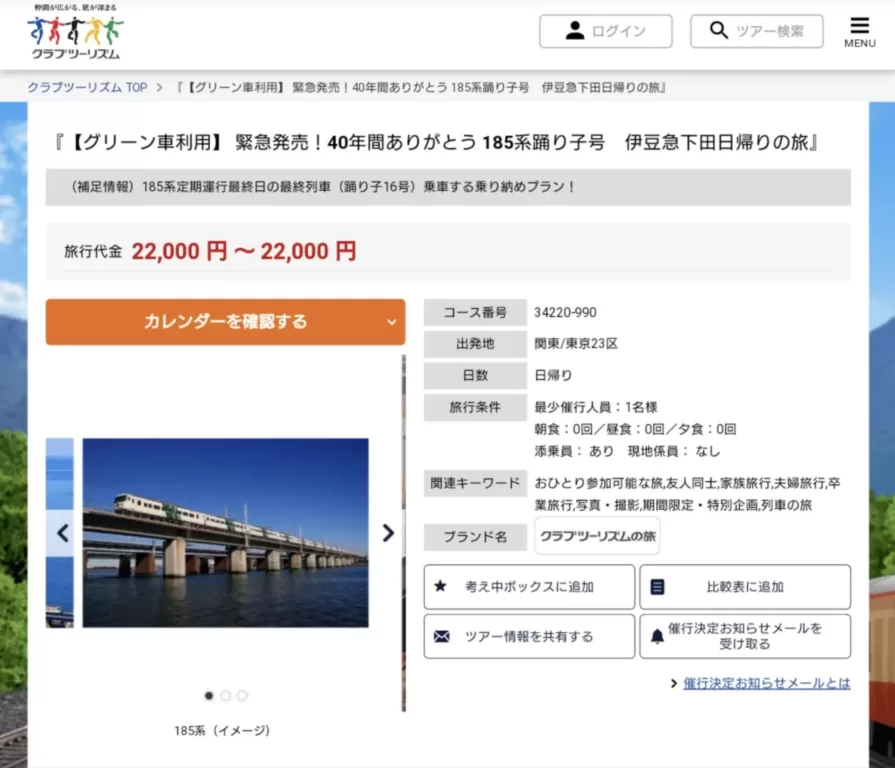The image size is (895, 768).
Task: Click the クラブツーリズムの旅 brand badge
Action: pyautogui.click(x=598, y=536)
